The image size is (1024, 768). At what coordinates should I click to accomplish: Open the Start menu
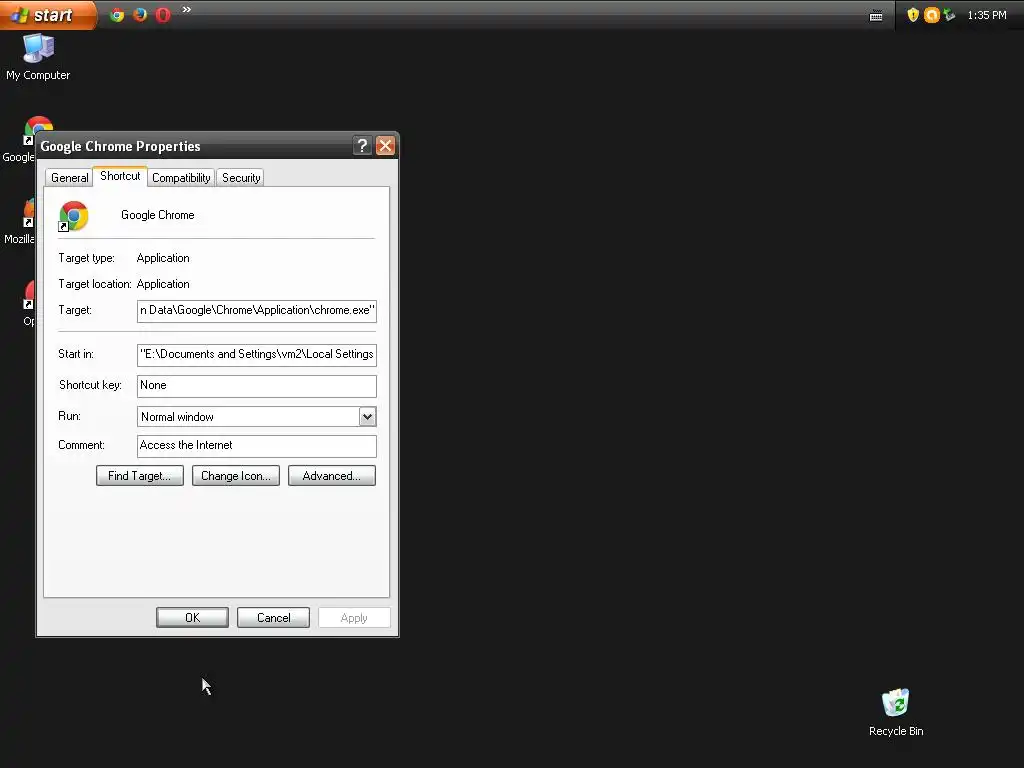tap(47, 14)
